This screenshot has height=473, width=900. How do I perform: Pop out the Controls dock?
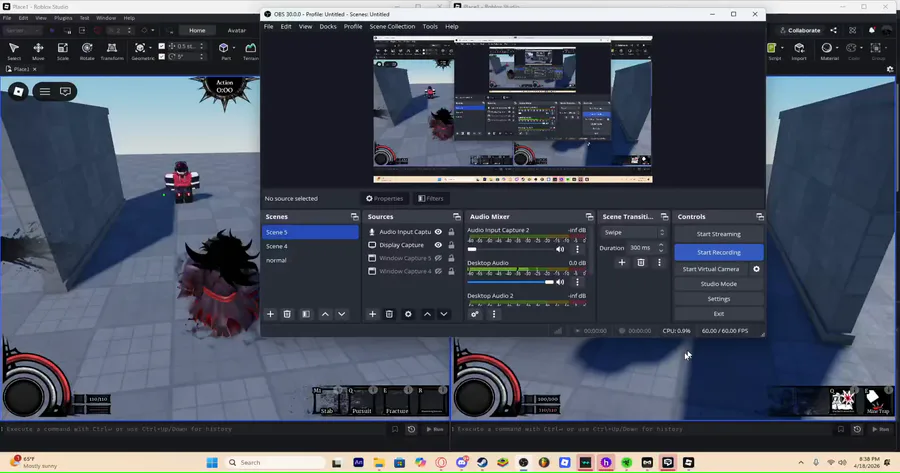(x=759, y=216)
